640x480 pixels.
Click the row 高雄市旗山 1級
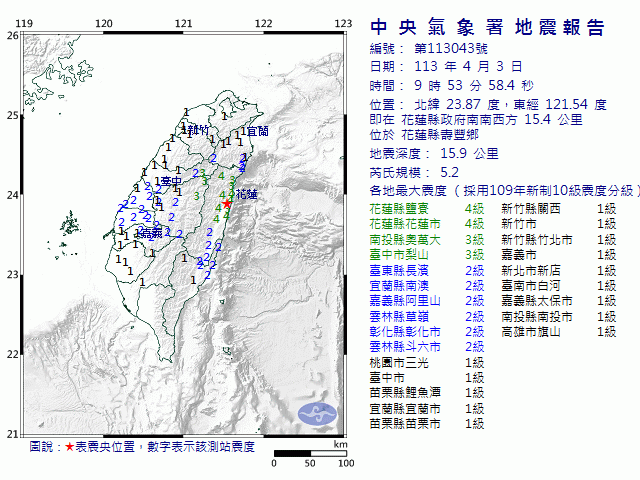click(x=558, y=332)
